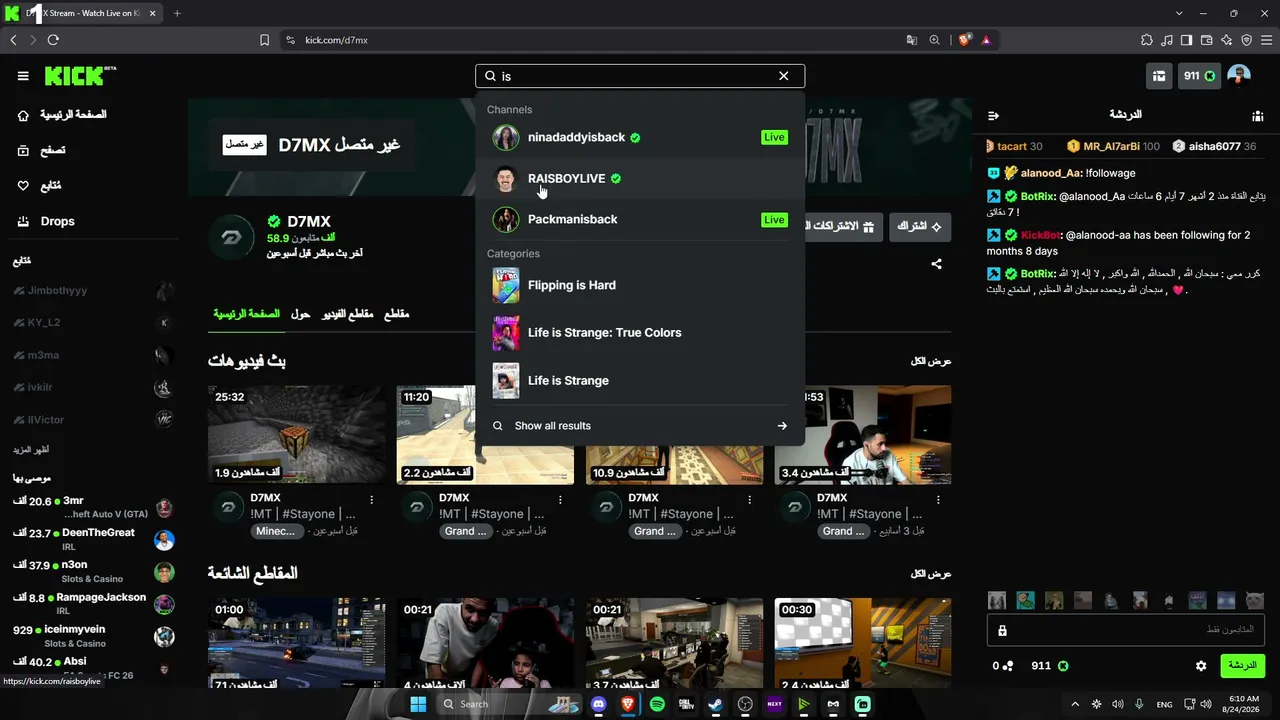The width and height of the screenshot is (1280, 720).
Task: Open the 911 Kick points balance in header
Action: [1199, 76]
